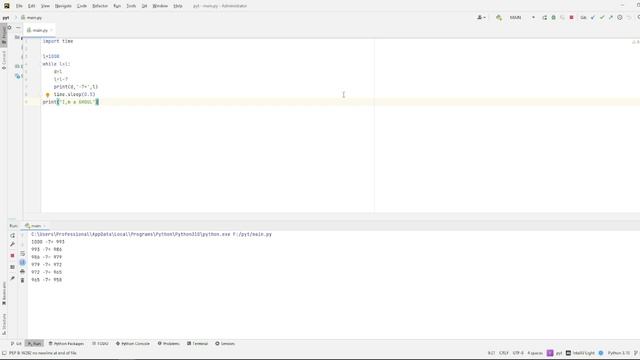640x360 pixels.
Task: Click the time.sleep code line
Action: click(74, 94)
